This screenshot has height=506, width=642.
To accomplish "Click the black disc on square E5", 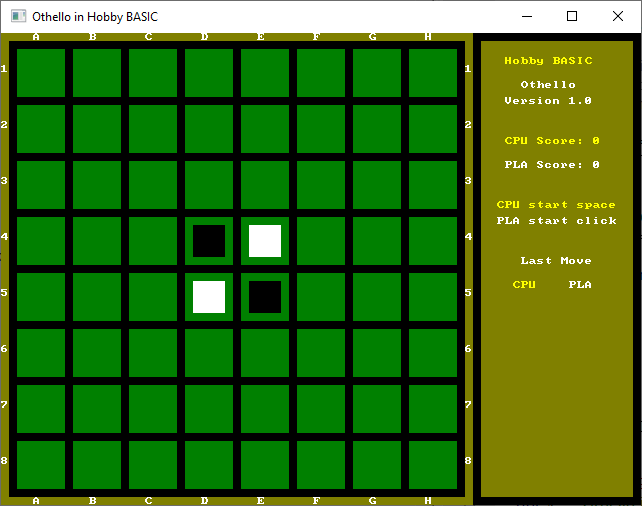I will (265, 297).
